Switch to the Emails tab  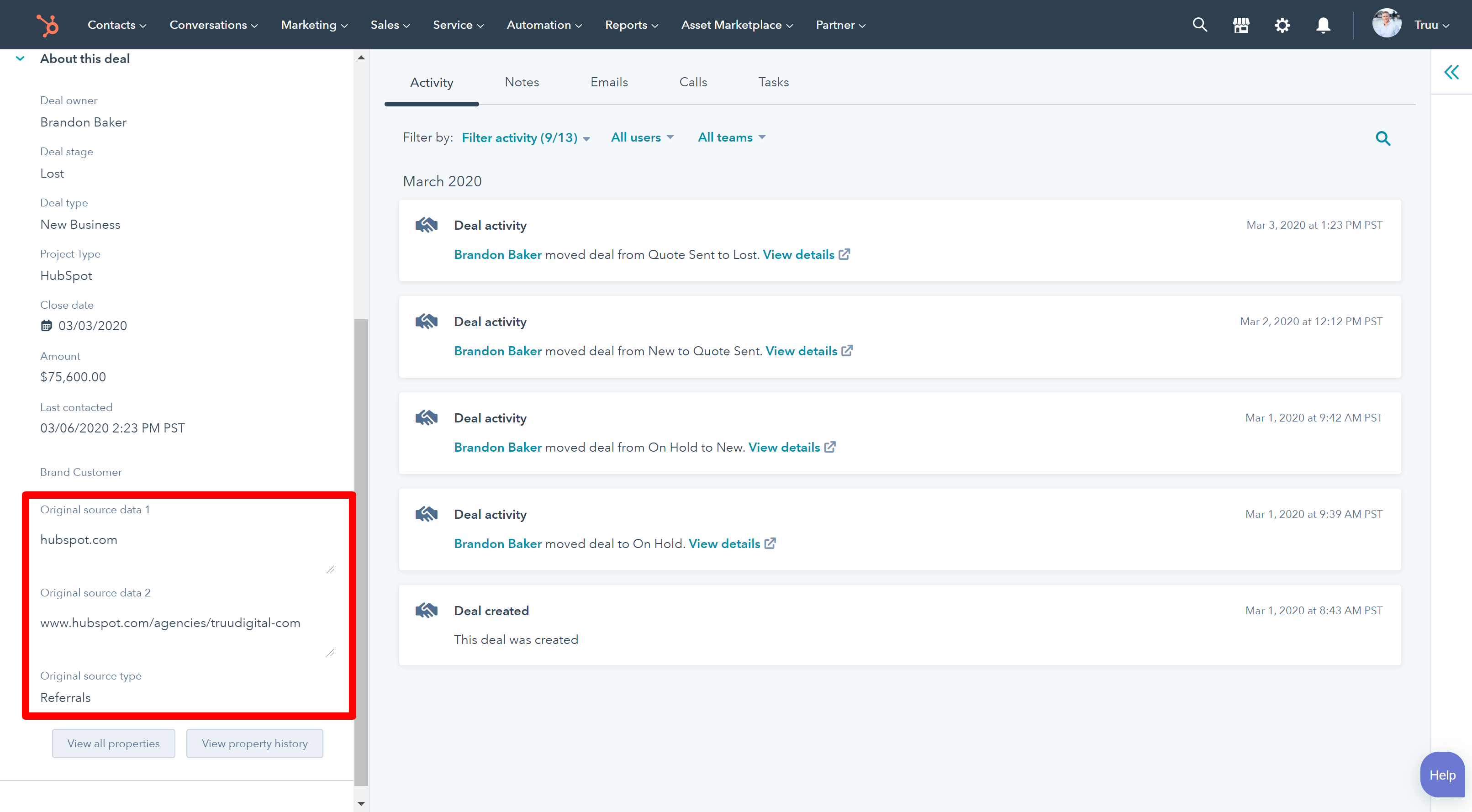tap(609, 82)
